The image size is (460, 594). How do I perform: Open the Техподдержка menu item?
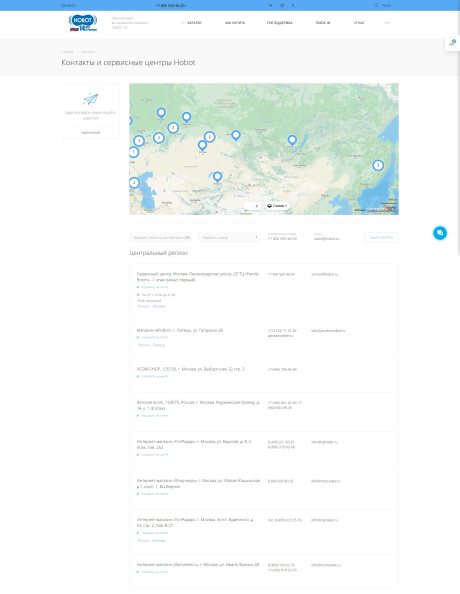click(279, 23)
